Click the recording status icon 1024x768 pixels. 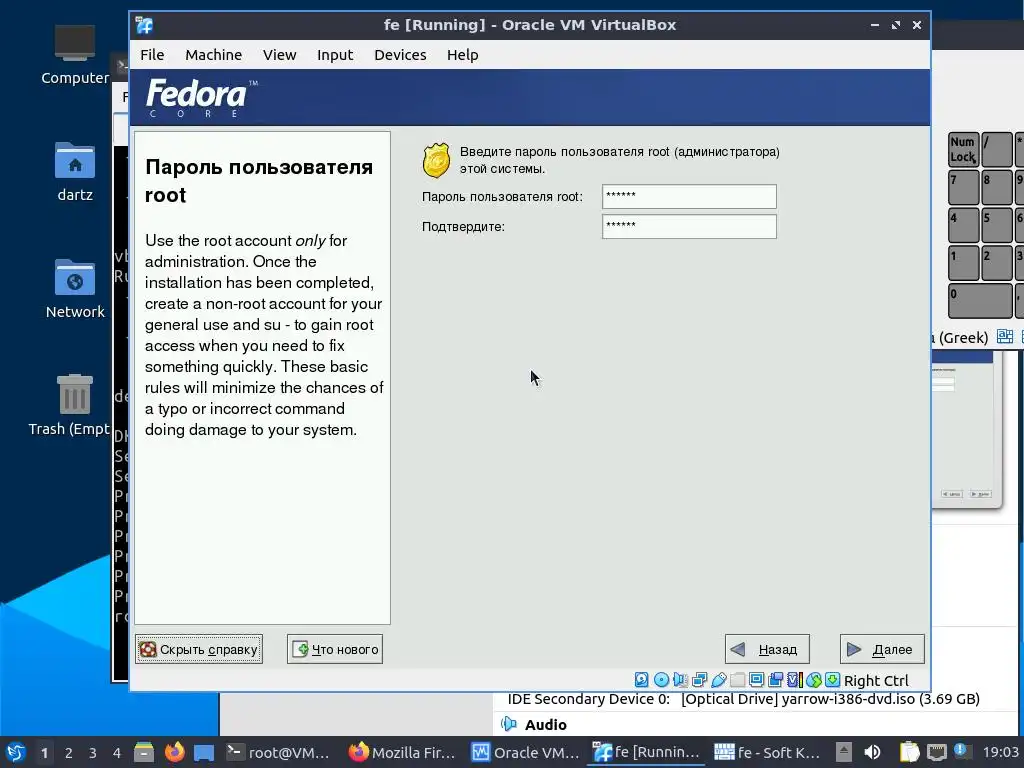click(x=775, y=680)
